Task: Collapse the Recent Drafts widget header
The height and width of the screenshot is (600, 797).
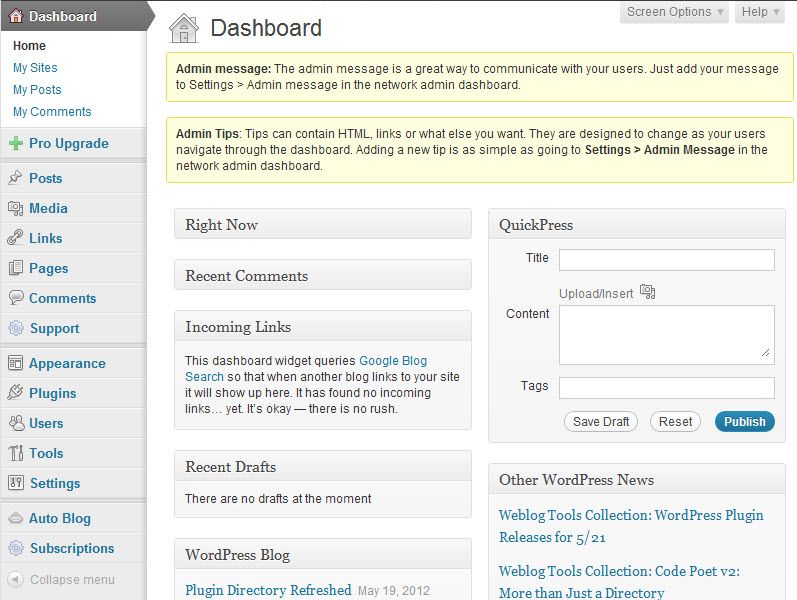Action: click(323, 466)
